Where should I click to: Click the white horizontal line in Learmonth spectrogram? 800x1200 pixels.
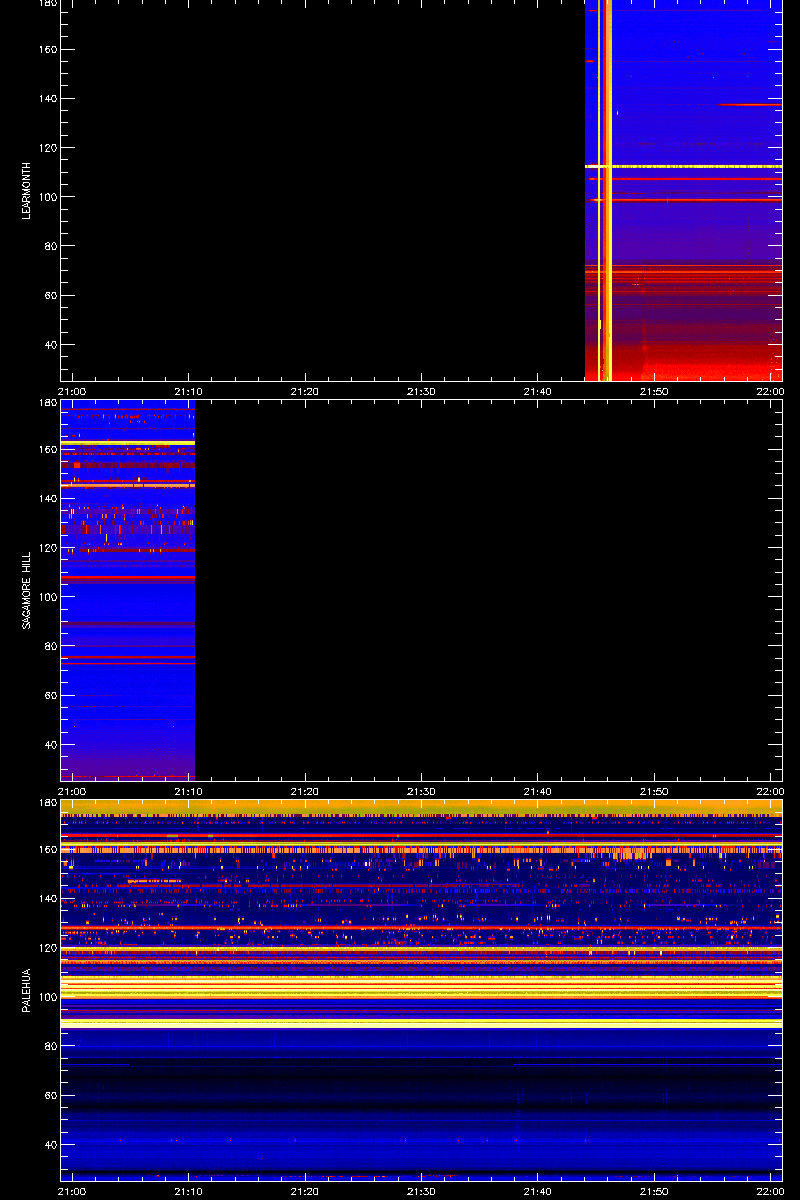coord(683,166)
